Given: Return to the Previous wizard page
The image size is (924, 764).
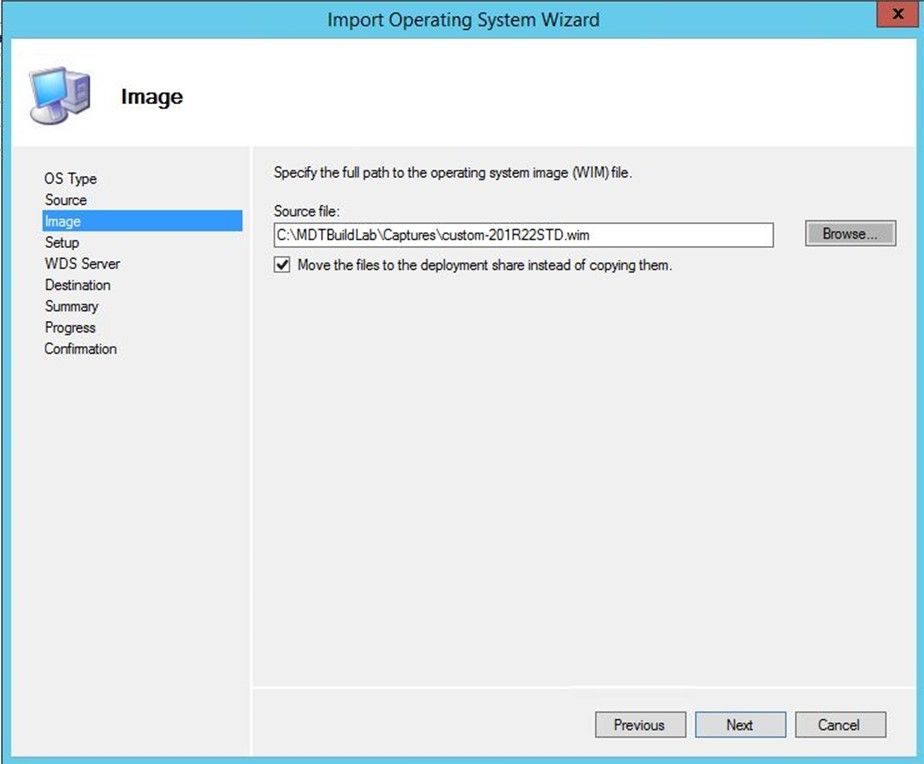Looking at the screenshot, I should tap(641, 725).
